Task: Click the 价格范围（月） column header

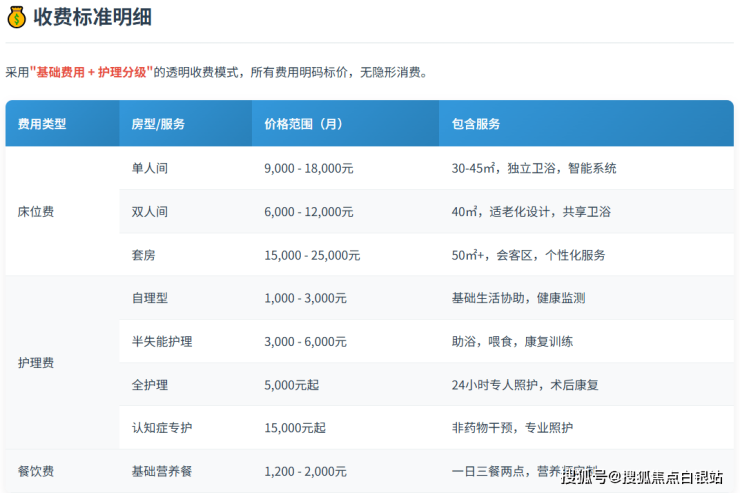Action: coord(304,124)
